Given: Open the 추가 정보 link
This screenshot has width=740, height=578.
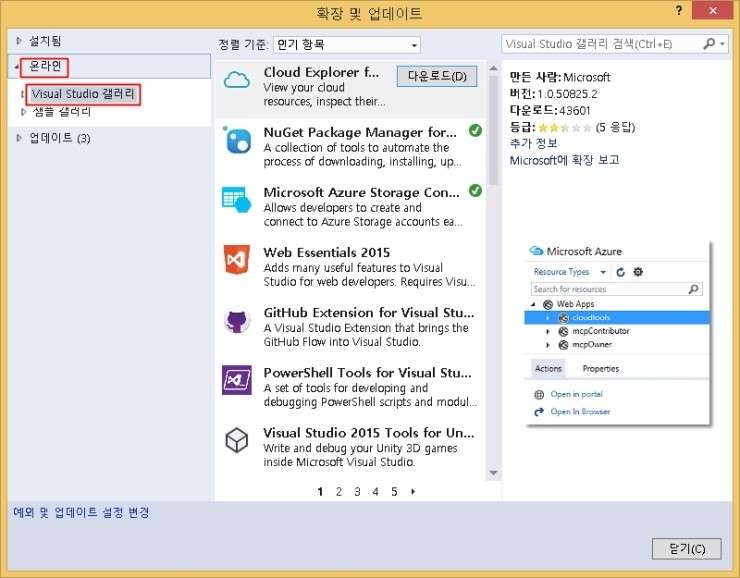Looking at the screenshot, I should pos(533,143).
